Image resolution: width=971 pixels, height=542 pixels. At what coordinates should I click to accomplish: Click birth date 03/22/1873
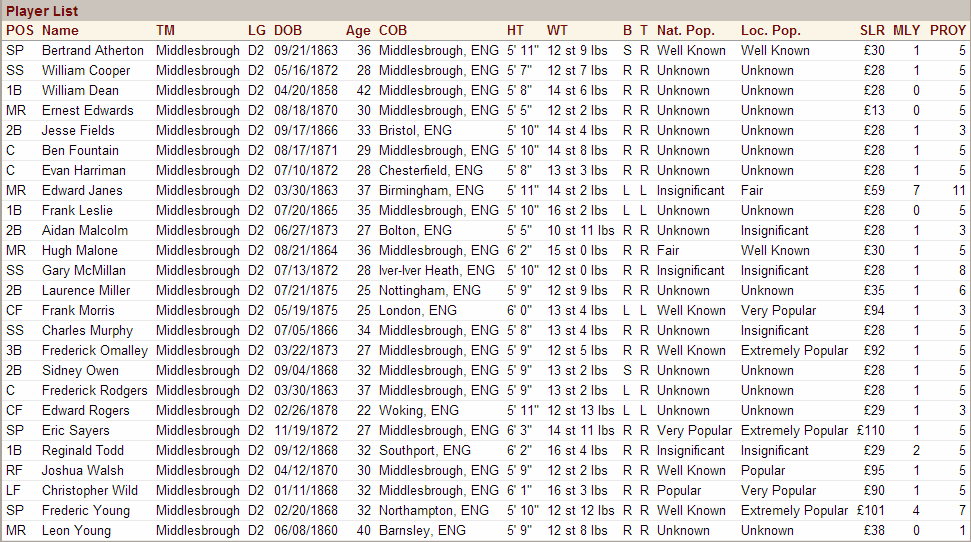click(x=306, y=350)
